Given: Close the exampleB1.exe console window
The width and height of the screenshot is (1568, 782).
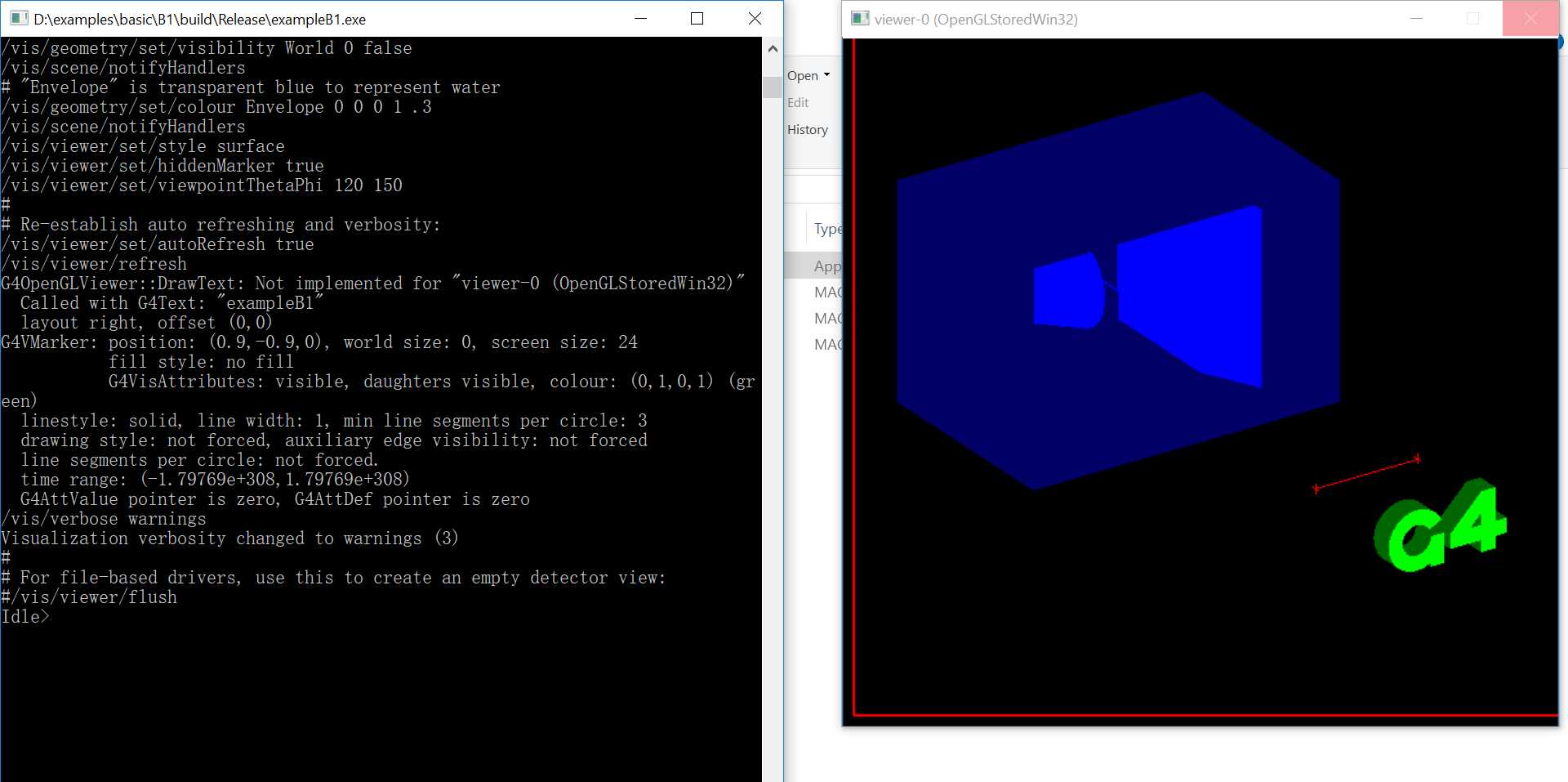Looking at the screenshot, I should pos(755,19).
